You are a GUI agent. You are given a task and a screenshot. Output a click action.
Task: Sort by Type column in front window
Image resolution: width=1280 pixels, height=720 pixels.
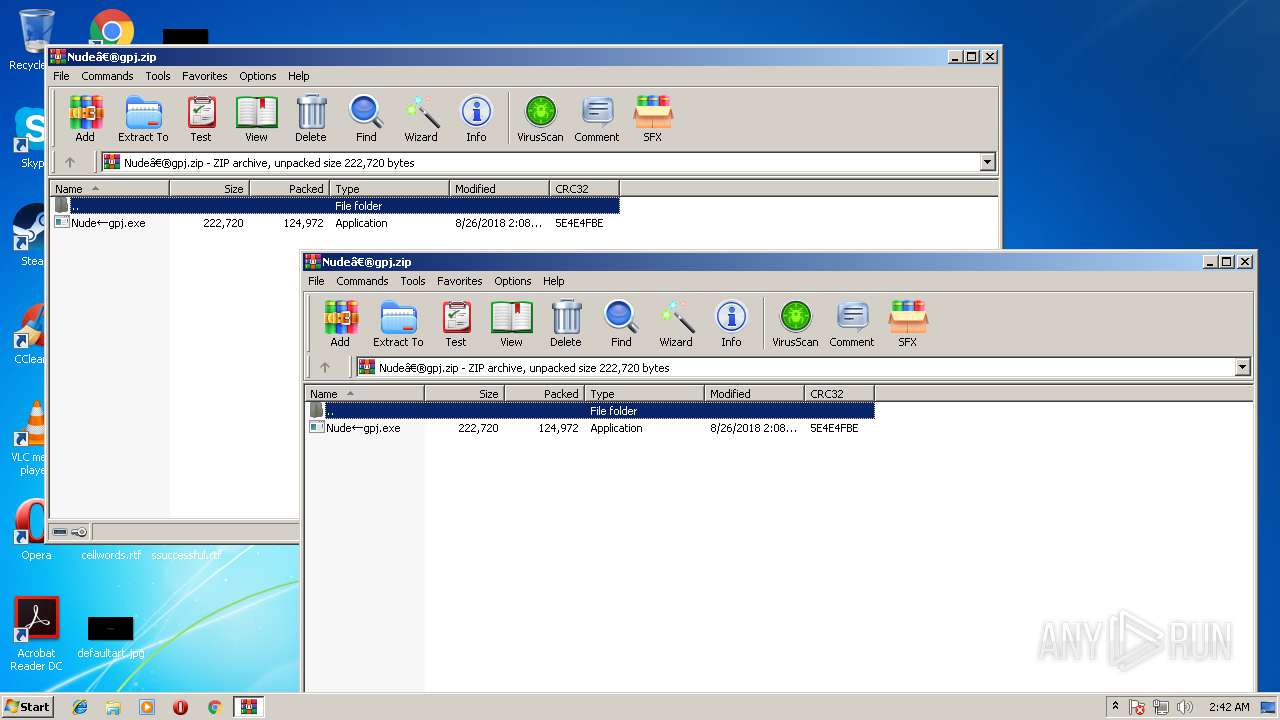(645, 393)
